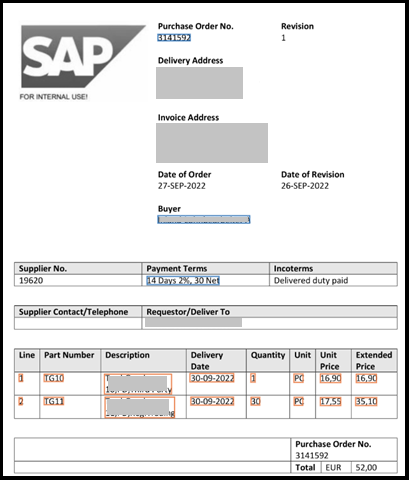The image size is (409, 480).
Task: Select extended price 35,10
Action: 366,401
